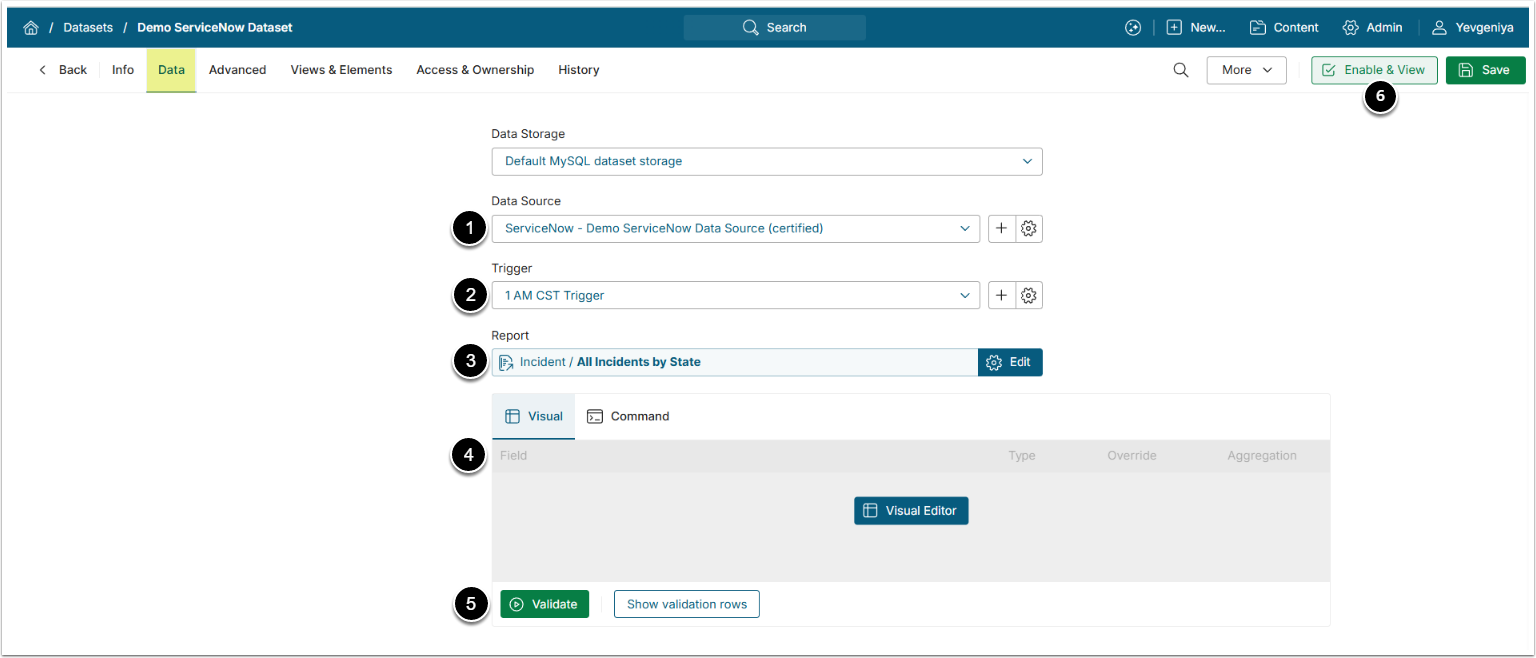Open the Admin gear menu
The width and height of the screenshot is (1536, 658).
click(x=1372, y=28)
